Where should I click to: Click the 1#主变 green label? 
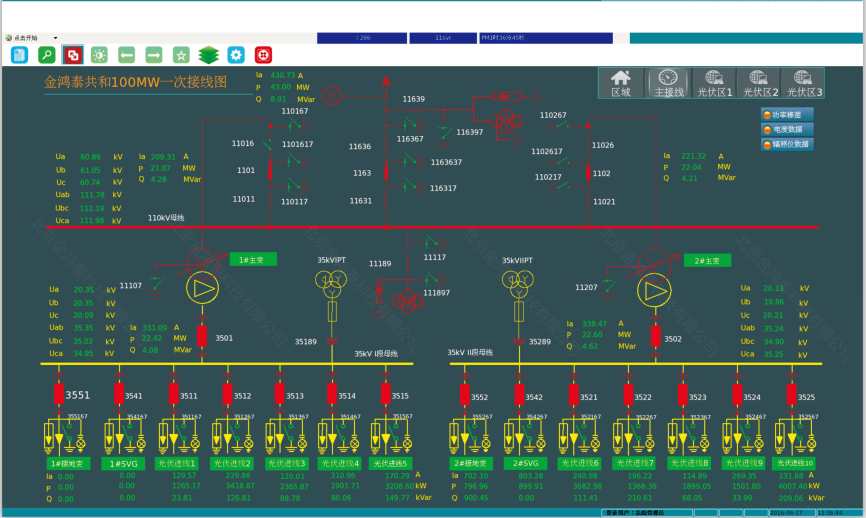point(252,260)
